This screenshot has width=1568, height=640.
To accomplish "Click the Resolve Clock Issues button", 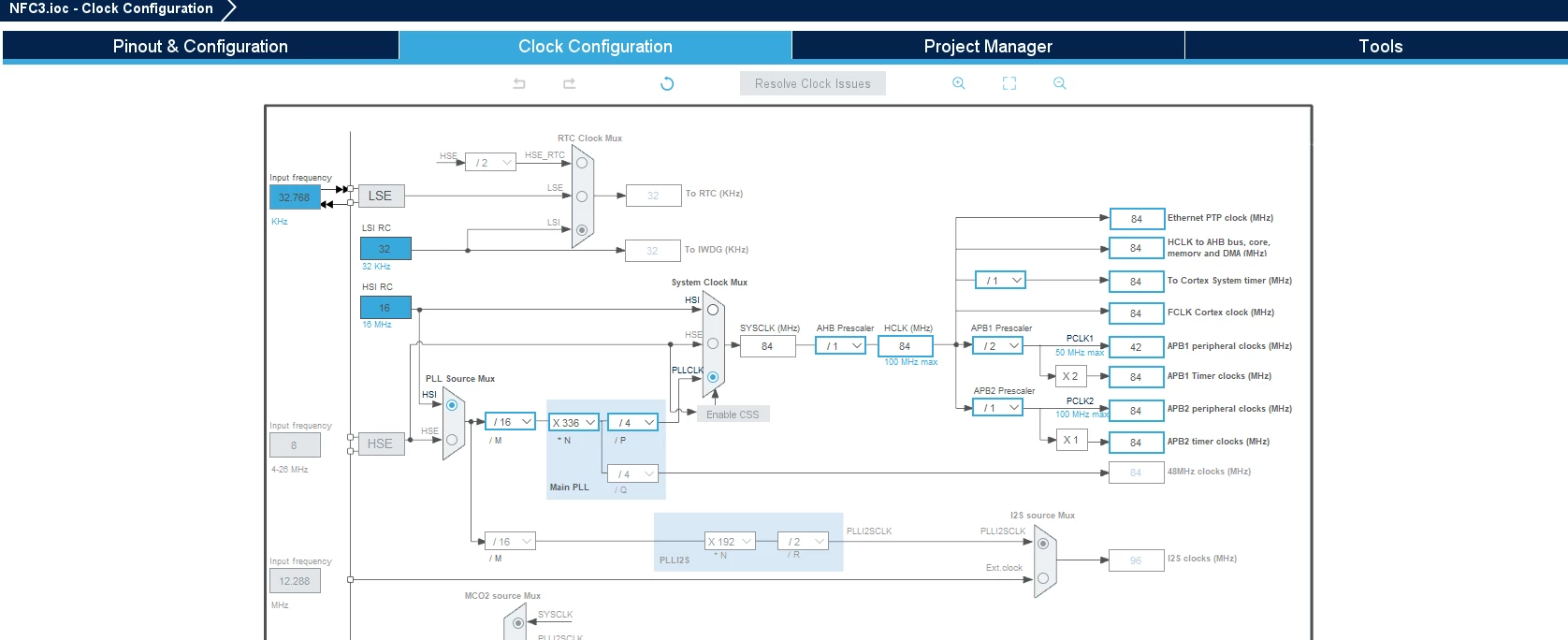I will pos(813,83).
